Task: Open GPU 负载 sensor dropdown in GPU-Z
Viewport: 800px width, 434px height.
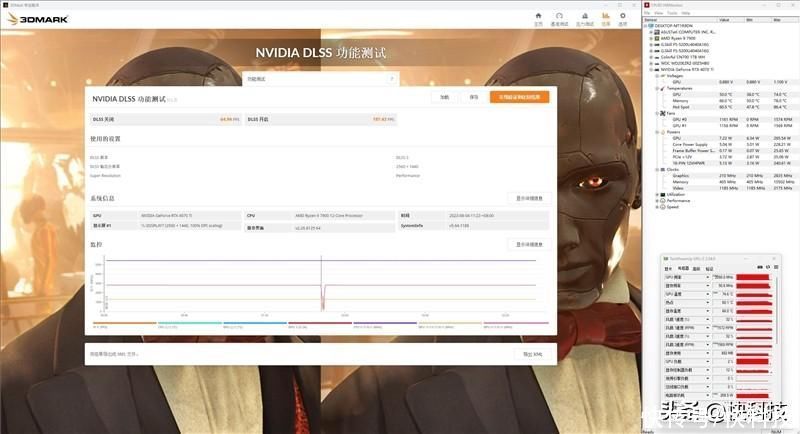Action: tap(708, 361)
